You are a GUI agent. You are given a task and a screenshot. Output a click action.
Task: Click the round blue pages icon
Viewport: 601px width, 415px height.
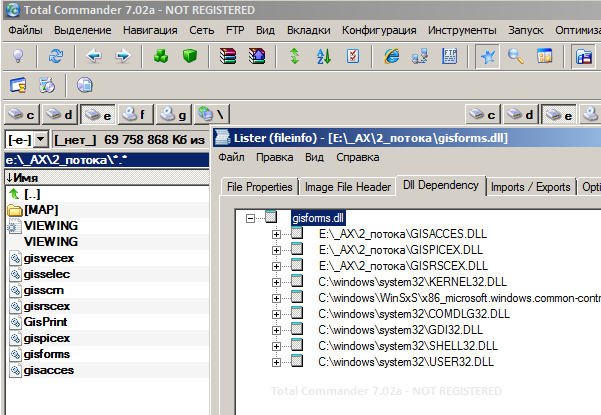point(85,85)
